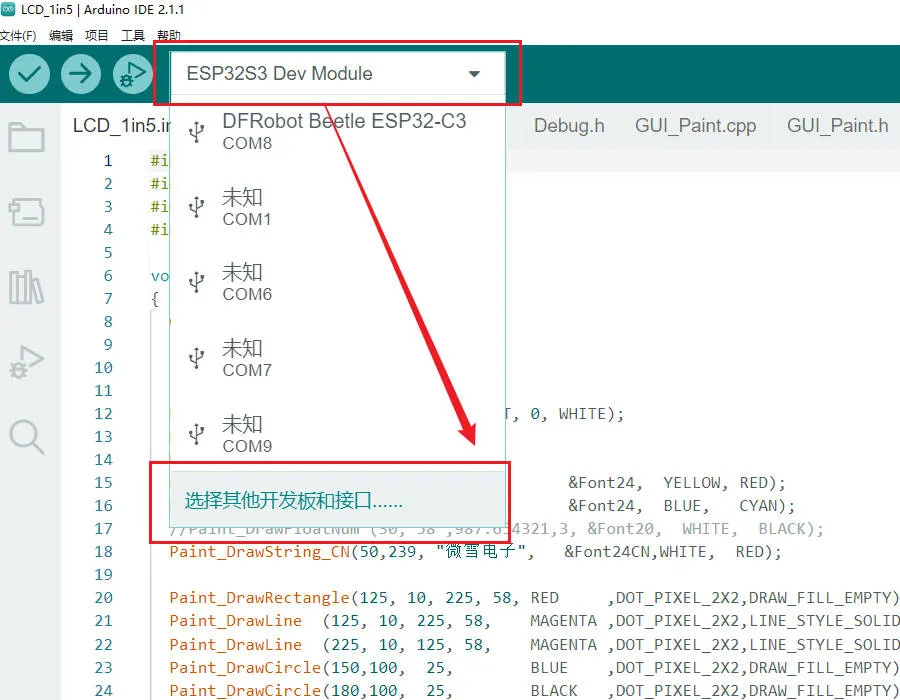Click Paint_DrawRectangle on line 20

259,598
